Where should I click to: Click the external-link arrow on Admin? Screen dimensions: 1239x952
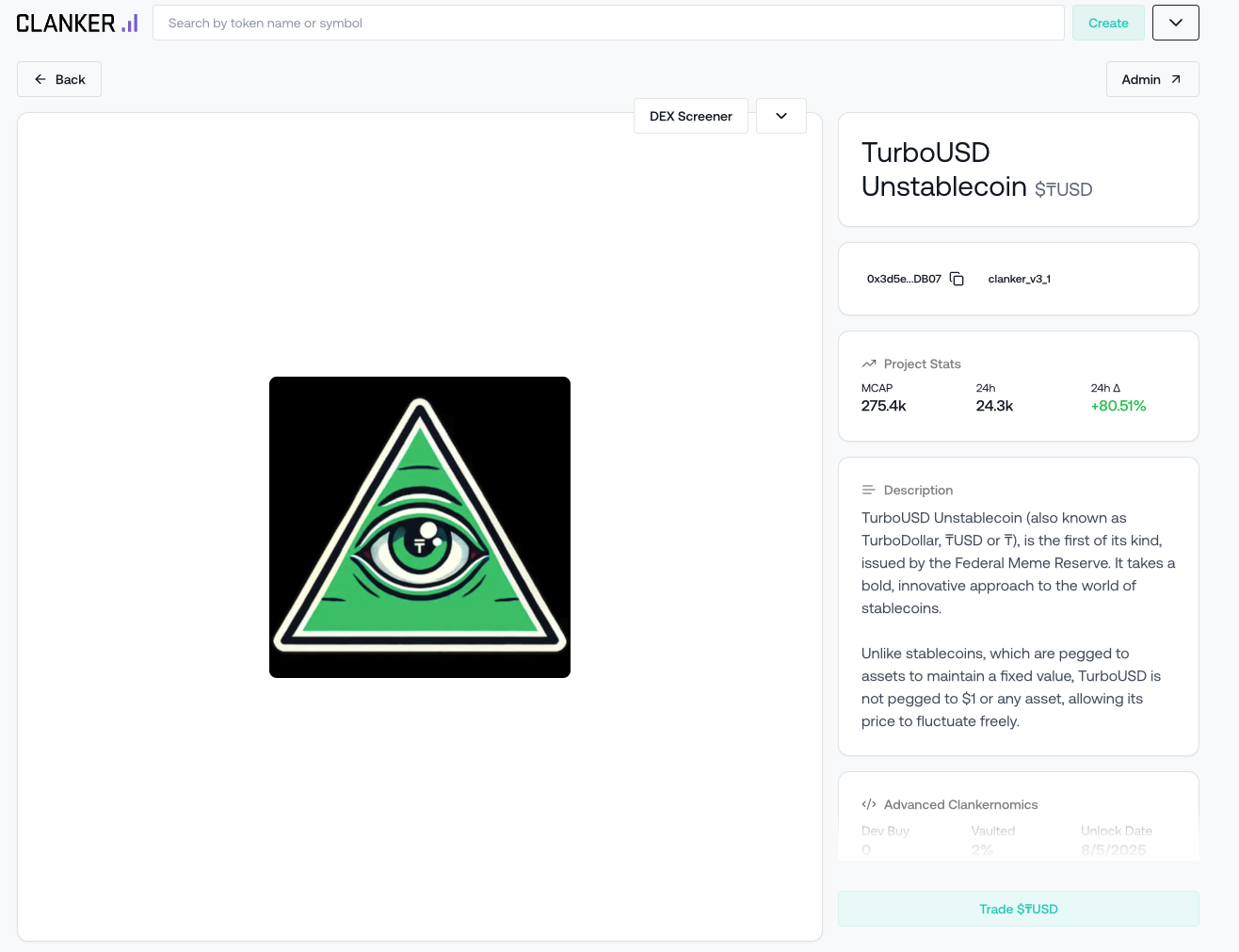(x=1176, y=79)
